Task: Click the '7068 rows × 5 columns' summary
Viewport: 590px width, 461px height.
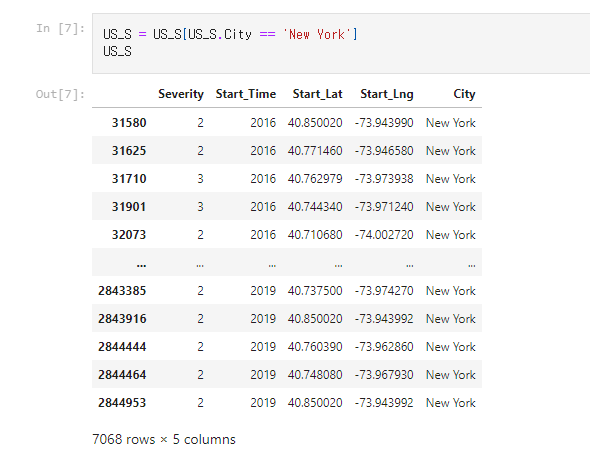Action: [164, 439]
